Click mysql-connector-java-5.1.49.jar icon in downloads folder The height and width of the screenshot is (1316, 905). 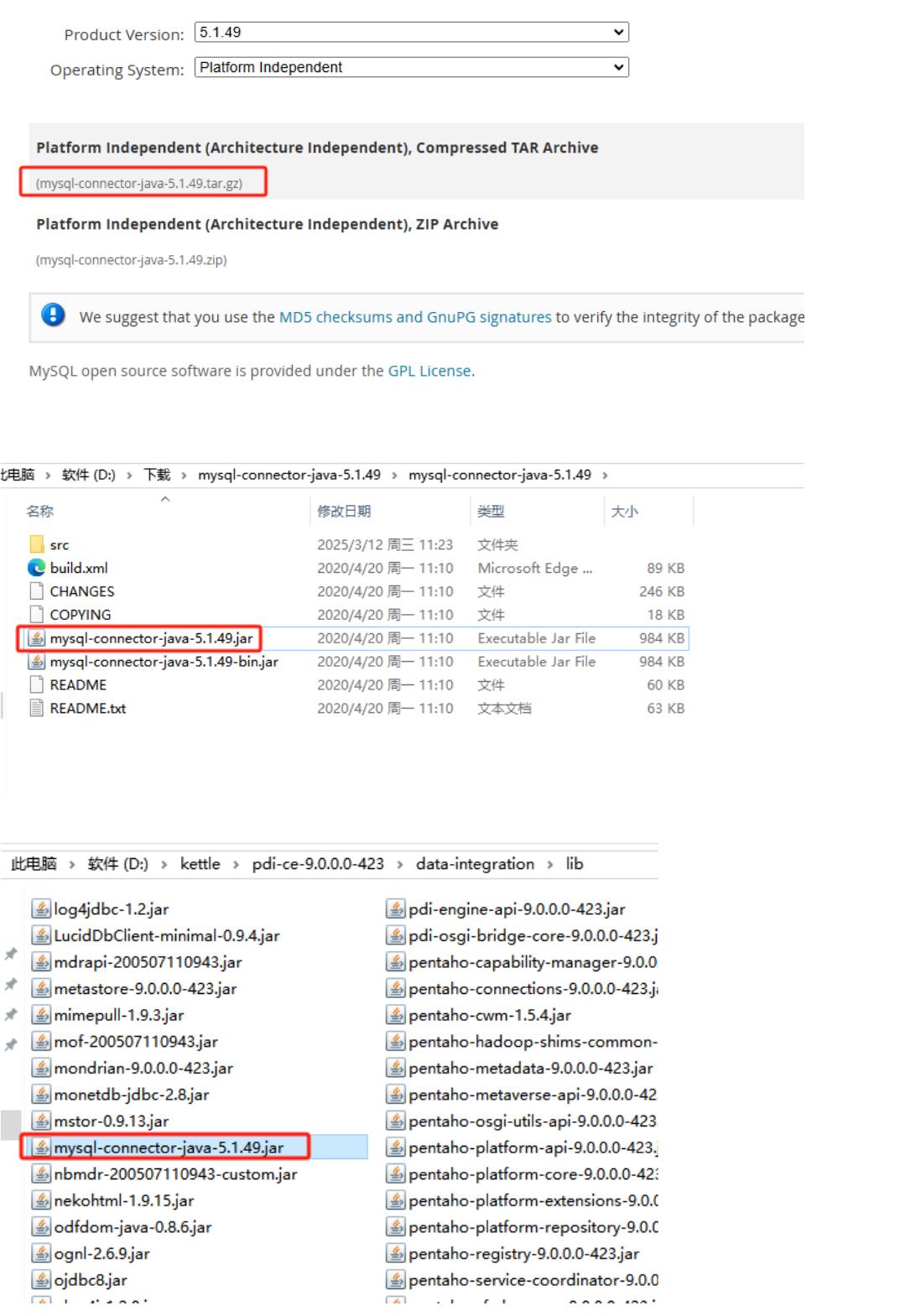pyautogui.click(x=36, y=638)
